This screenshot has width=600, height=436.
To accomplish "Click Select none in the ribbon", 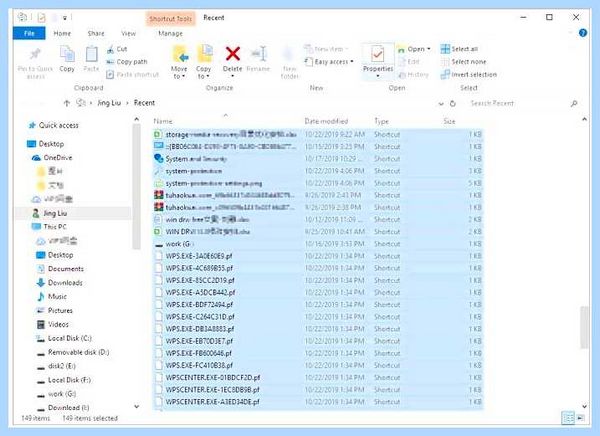I will click(463, 62).
